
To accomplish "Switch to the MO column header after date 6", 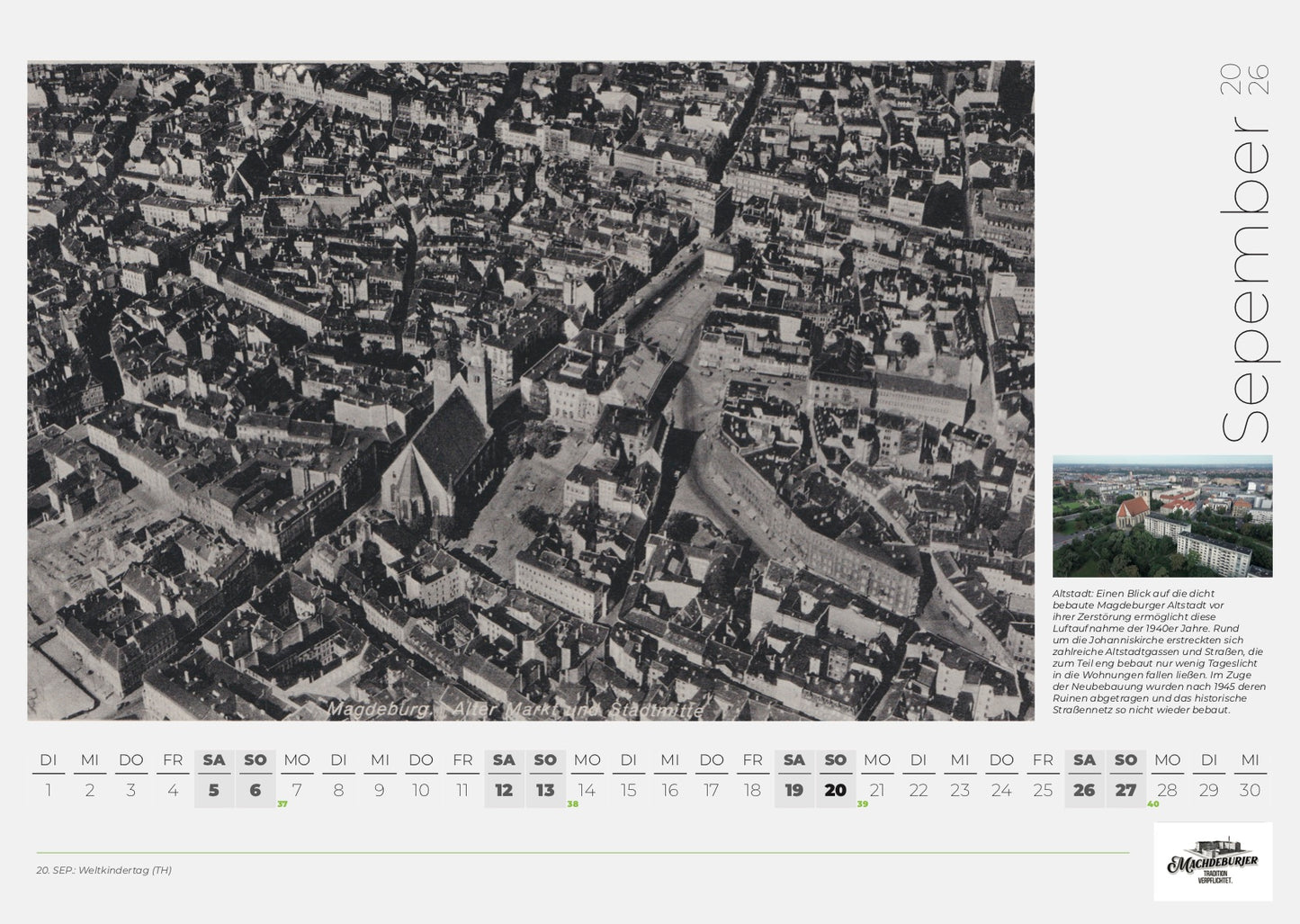I will tap(296, 760).
